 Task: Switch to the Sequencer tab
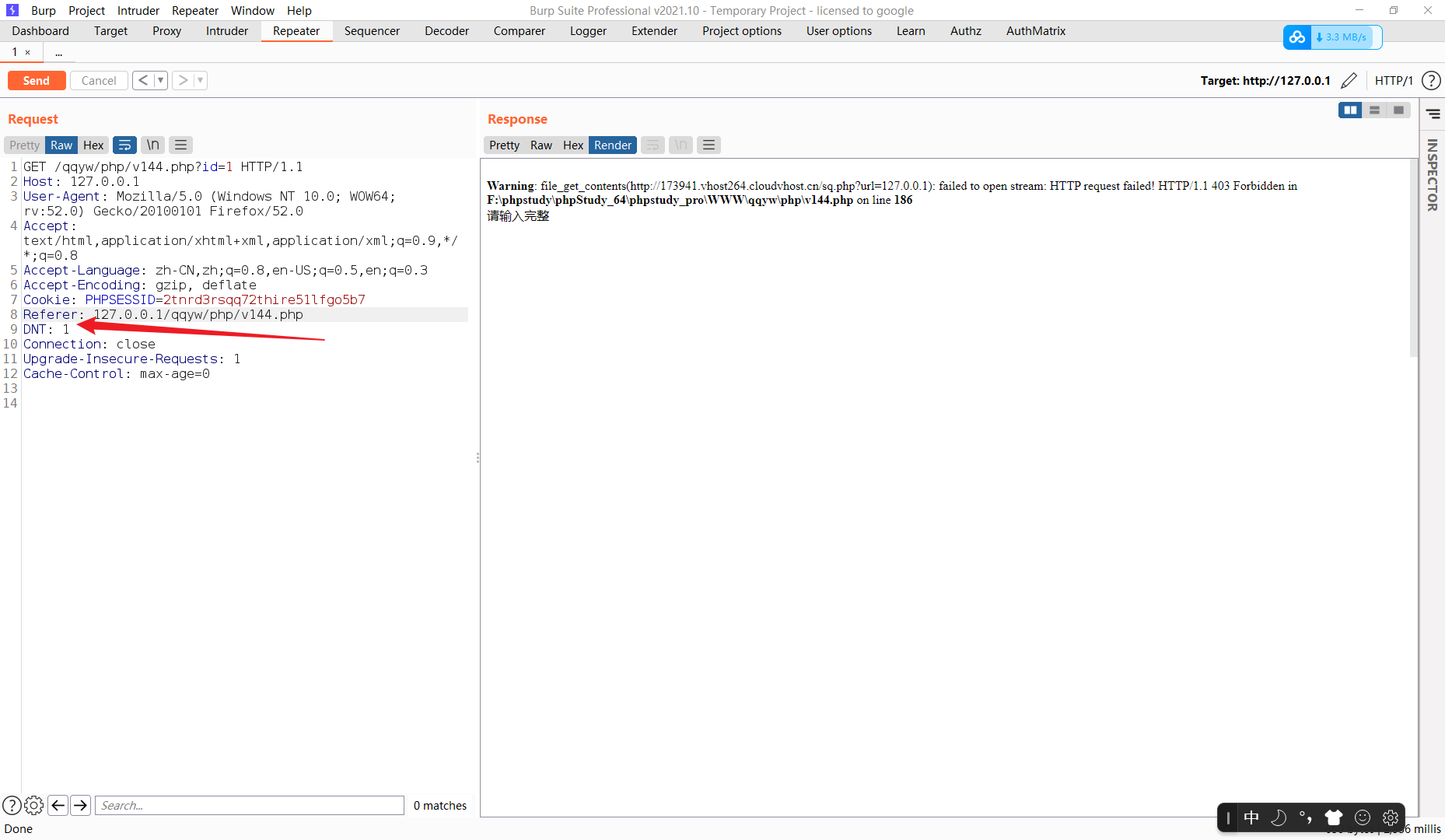[372, 31]
